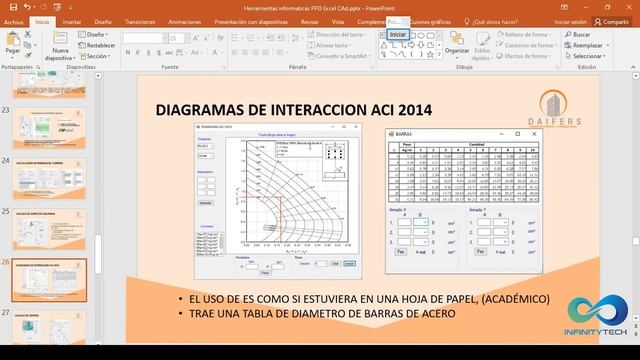Select slide 25 thumbnail
The width and height of the screenshot is (640, 360).
(49, 229)
